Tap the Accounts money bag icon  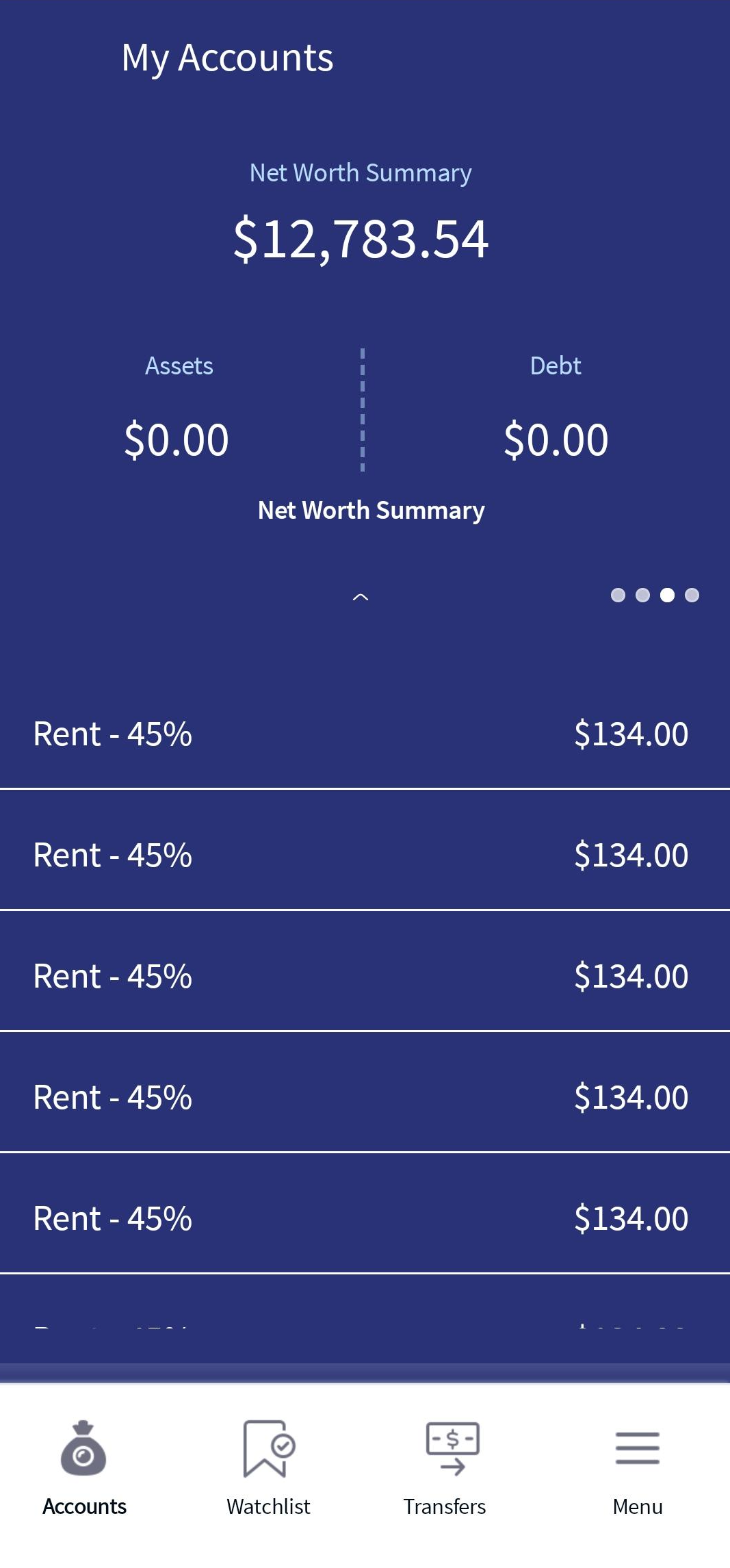tap(83, 1448)
